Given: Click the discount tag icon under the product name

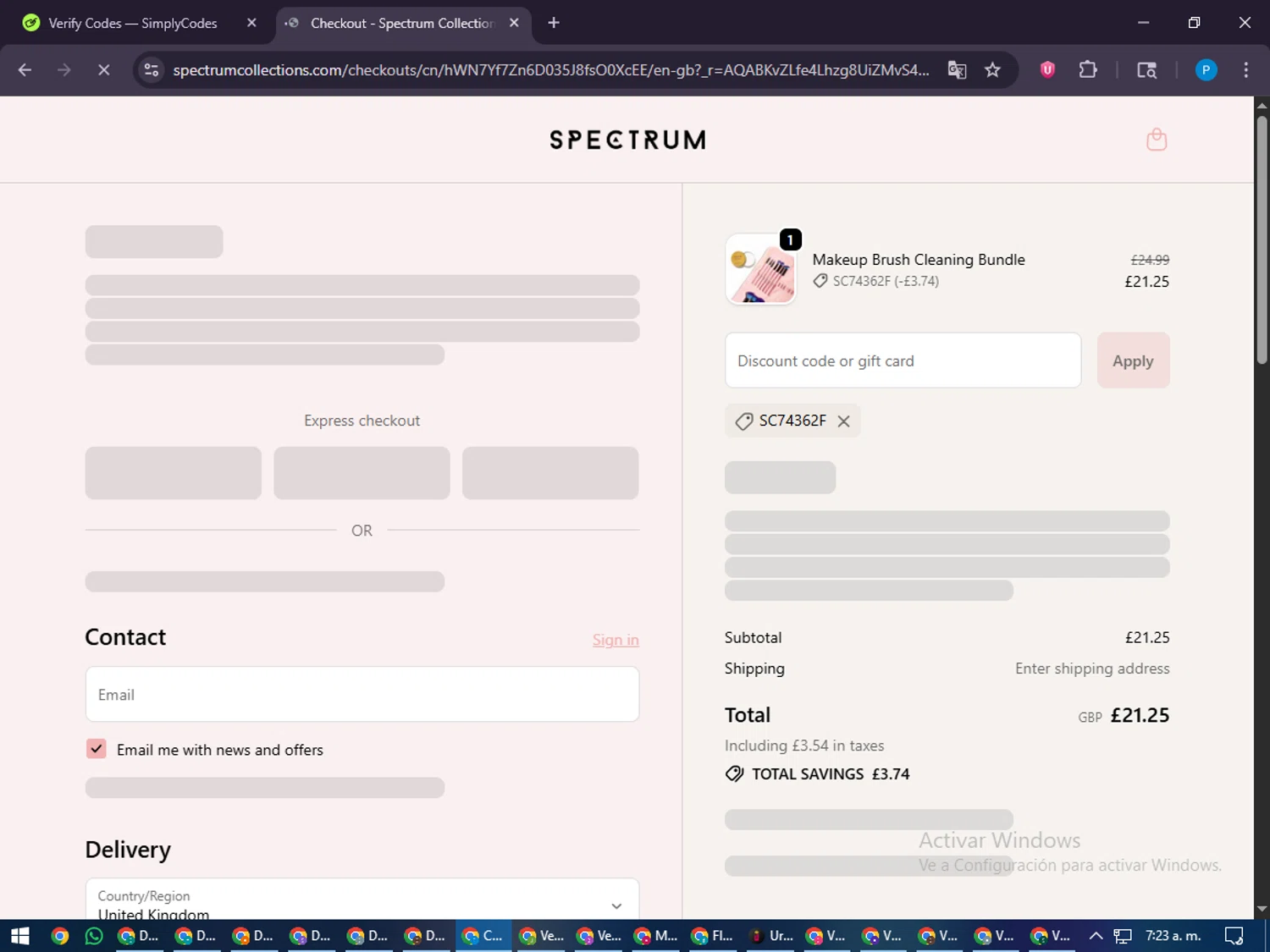Looking at the screenshot, I should click(x=820, y=281).
